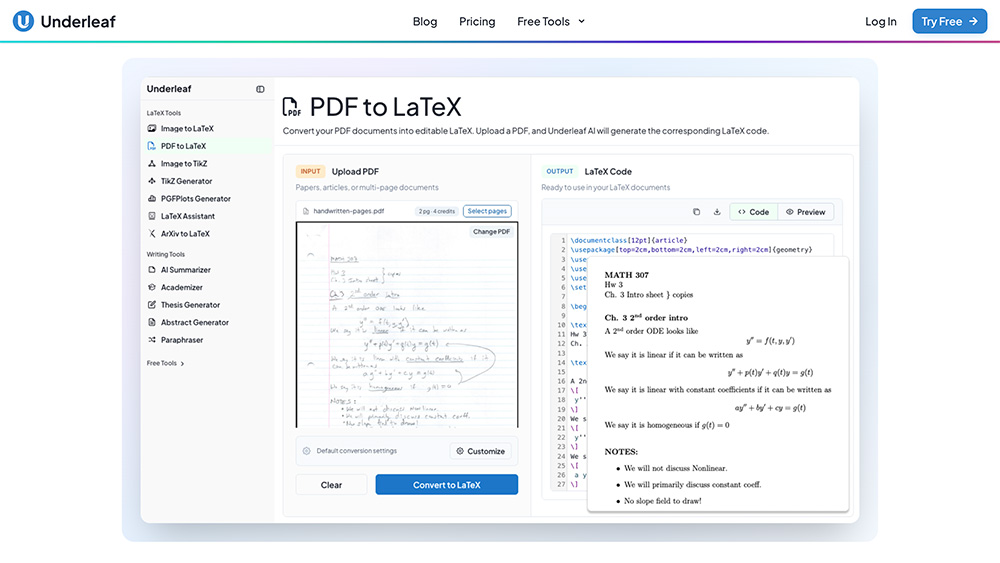Switch to the Preview tab
The width and height of the screenshot is (1000, 563).
tap(805, 212)
